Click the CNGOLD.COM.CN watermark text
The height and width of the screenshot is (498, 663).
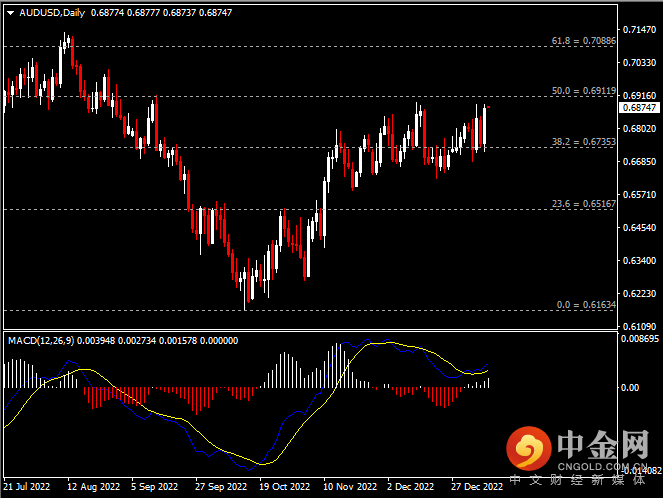[x=598, y=464]
